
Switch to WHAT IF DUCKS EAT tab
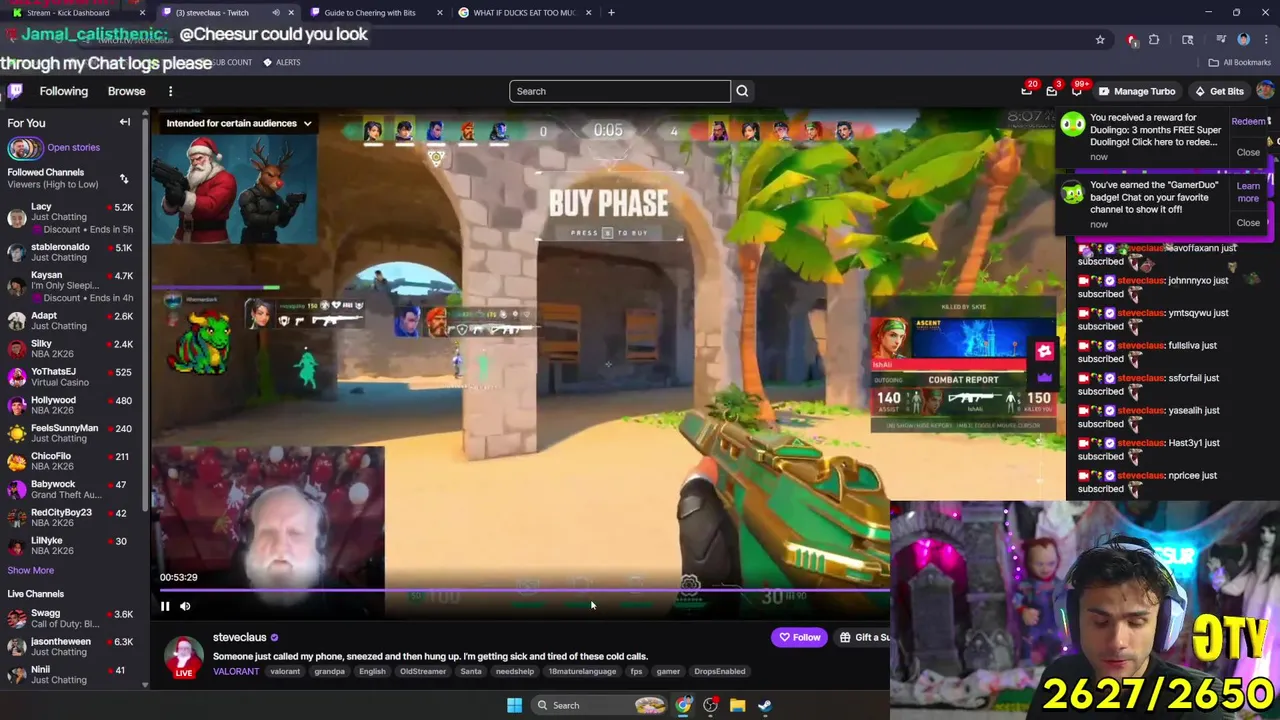[524, 13]
